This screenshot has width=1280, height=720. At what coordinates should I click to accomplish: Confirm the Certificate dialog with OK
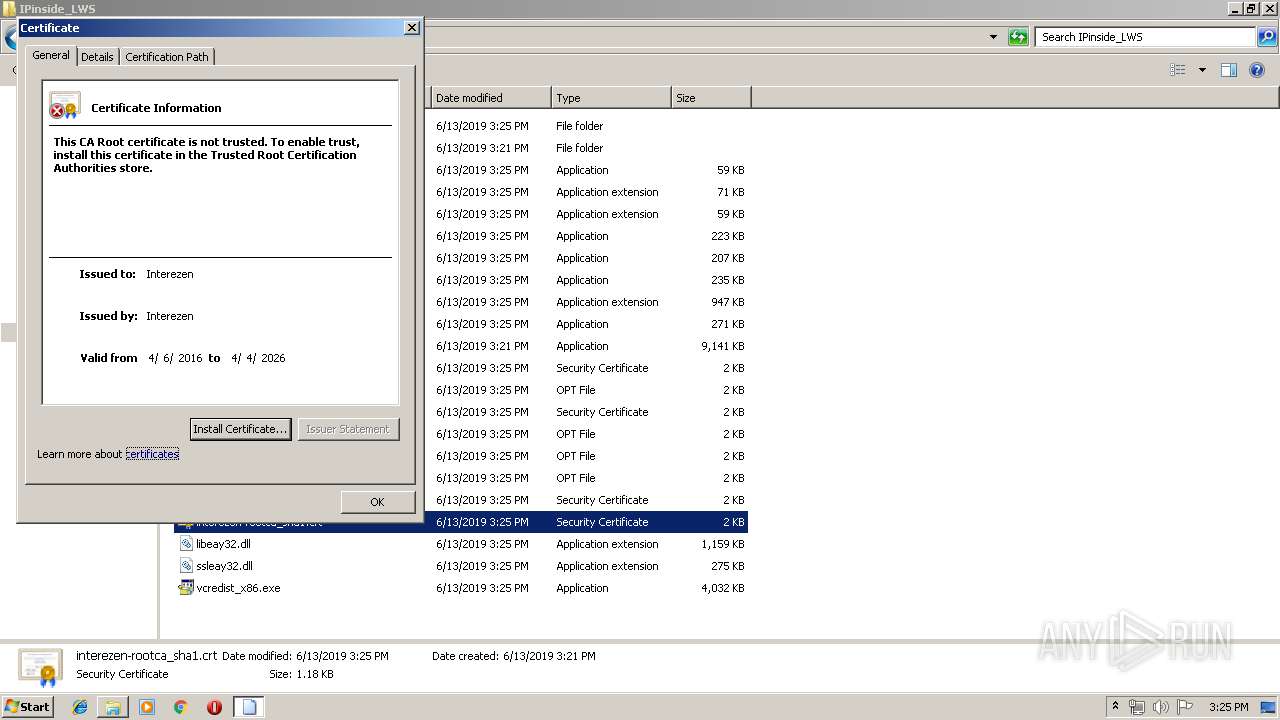point(377,502)
